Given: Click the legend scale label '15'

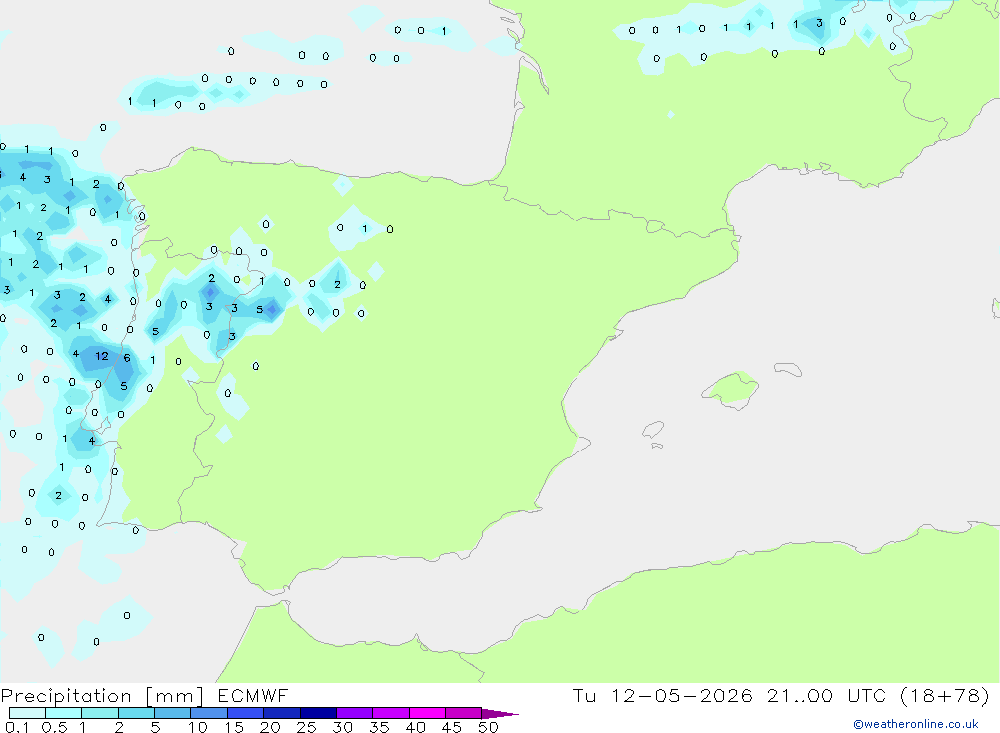Looking at the screenshot, I should (234, 727).
